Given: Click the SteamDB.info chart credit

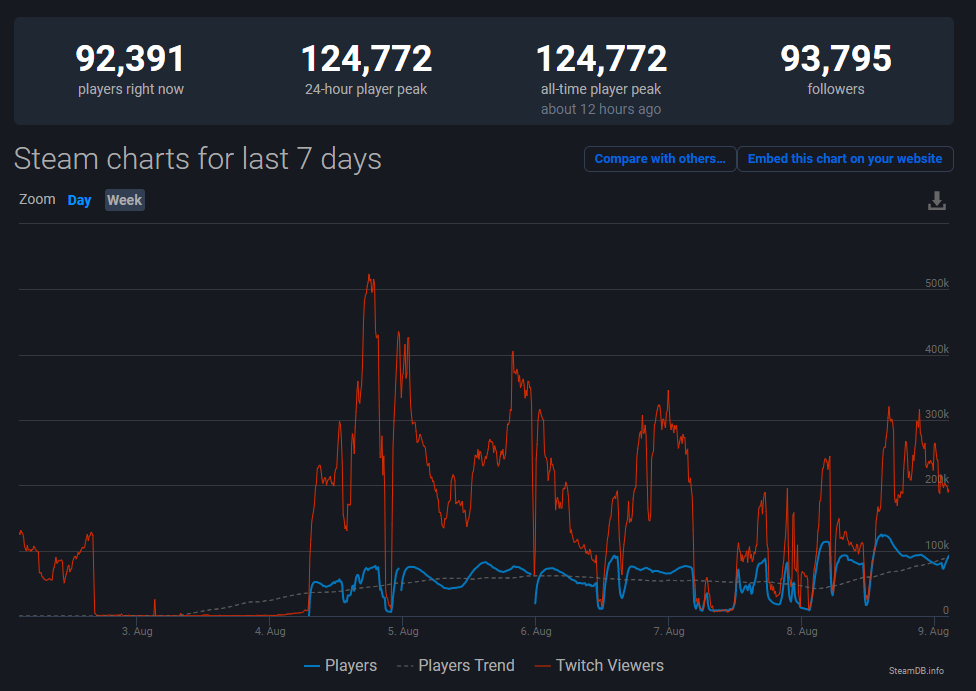Looking at the screenshot, I should 916,670.
